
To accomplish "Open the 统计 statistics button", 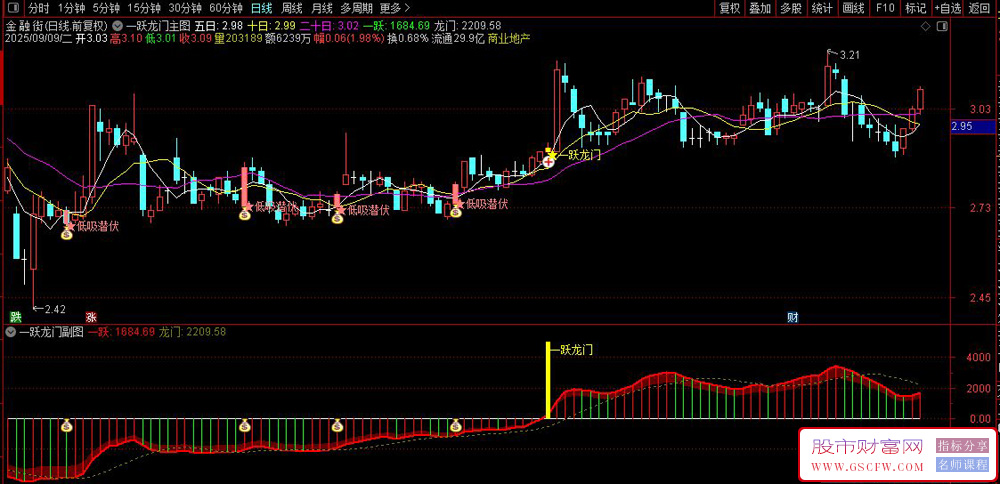I will click(x=822, y=8).
